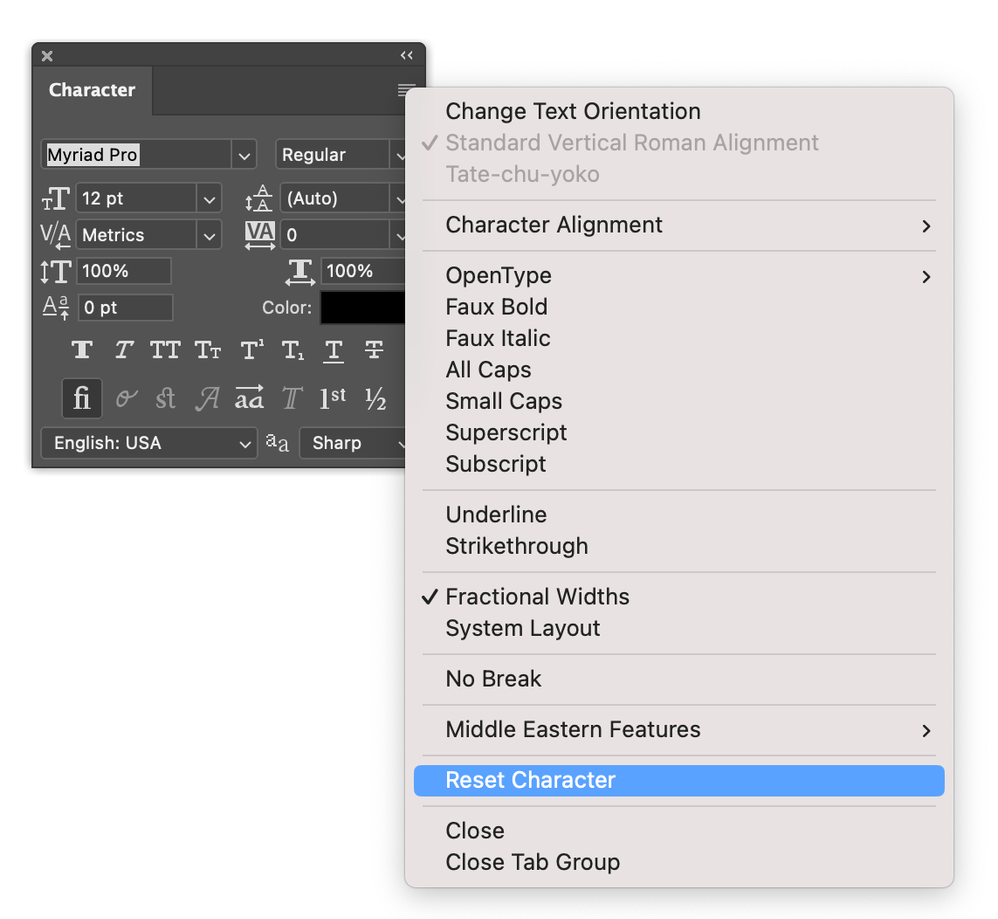Click the Small Caps icon
Viewport: 998px width, 919px height.
(208, 350)
